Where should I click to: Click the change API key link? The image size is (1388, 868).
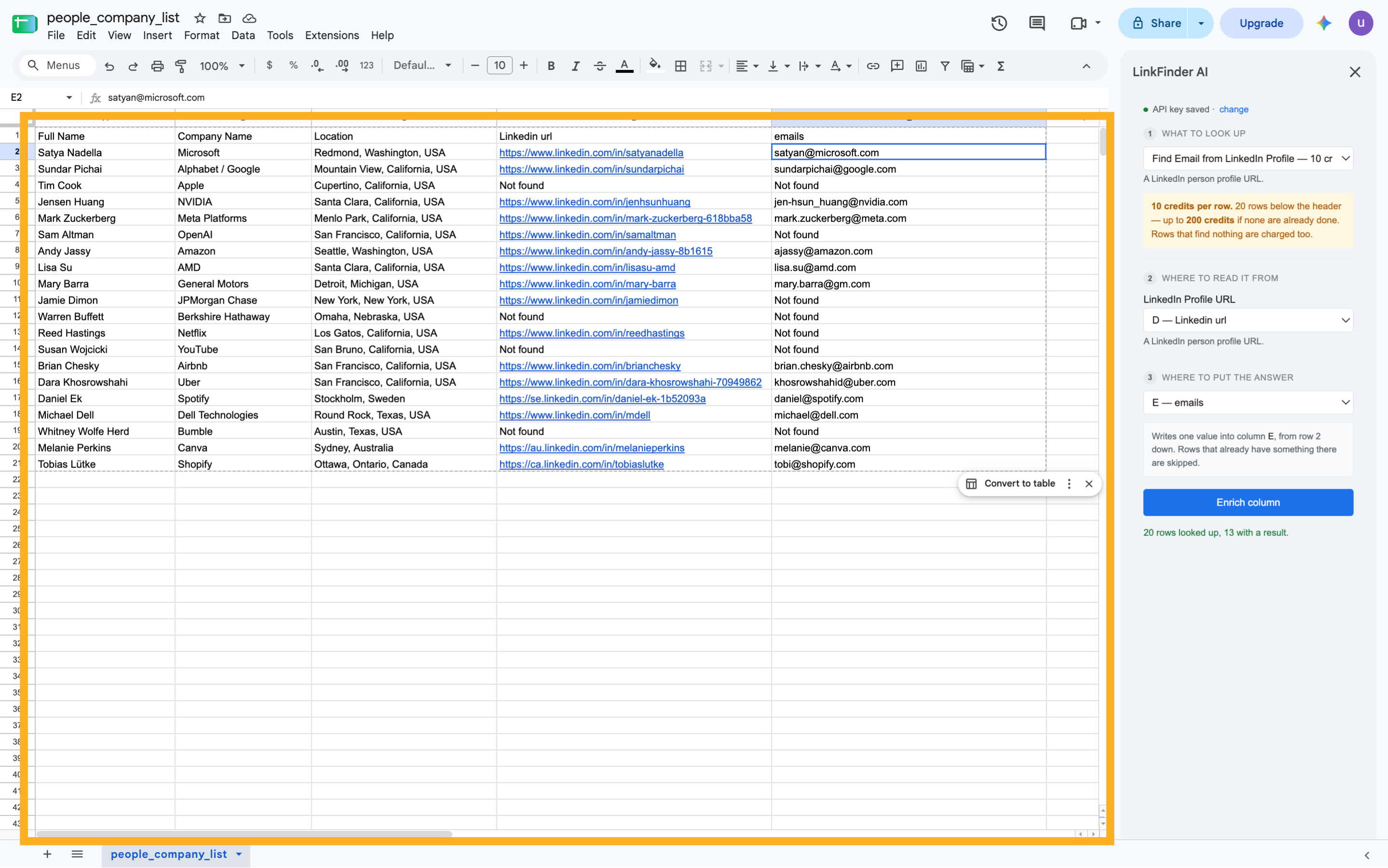pos(1233,109)
